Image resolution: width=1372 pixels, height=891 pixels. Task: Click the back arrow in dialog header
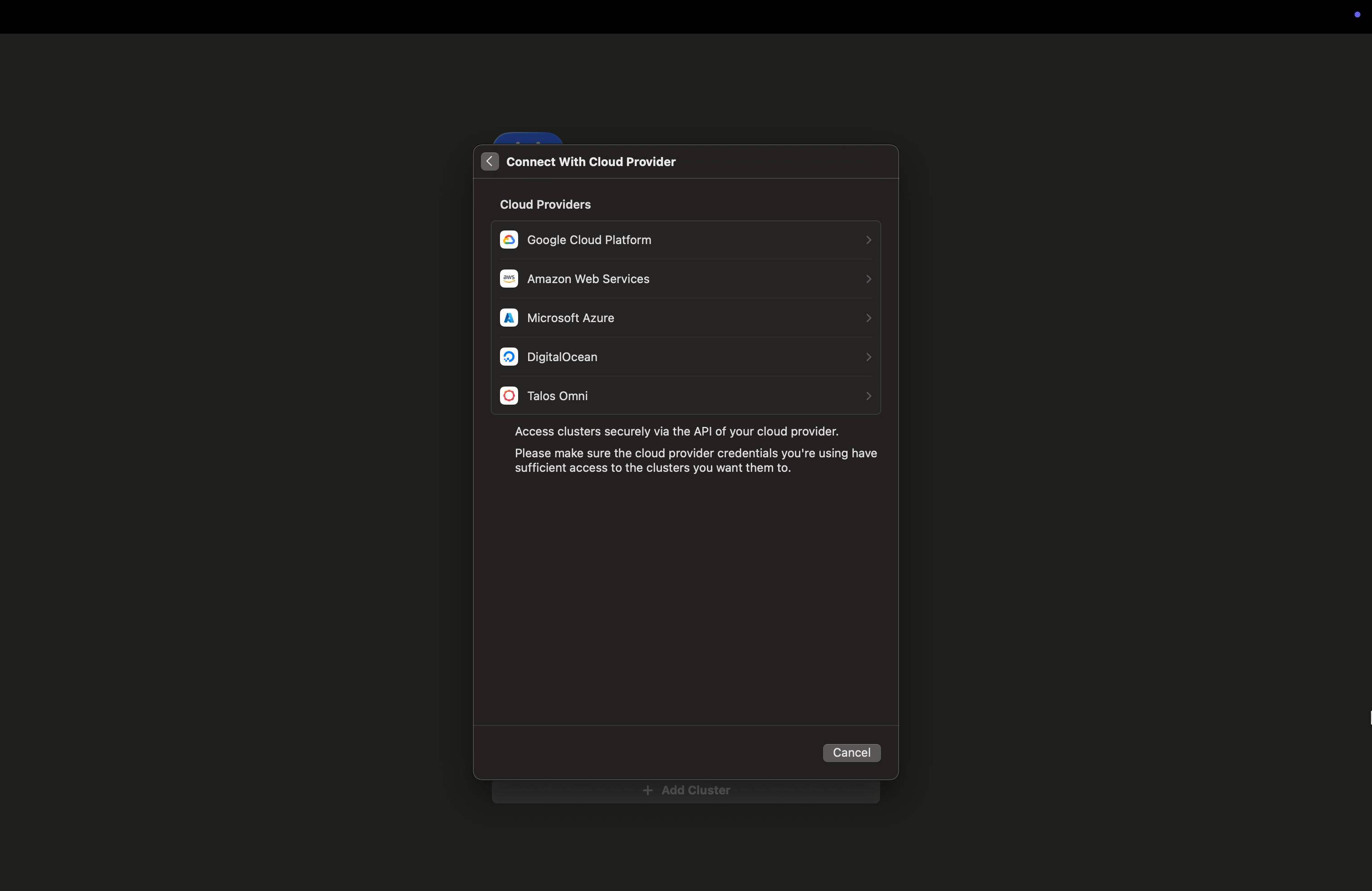click(490, 162)
